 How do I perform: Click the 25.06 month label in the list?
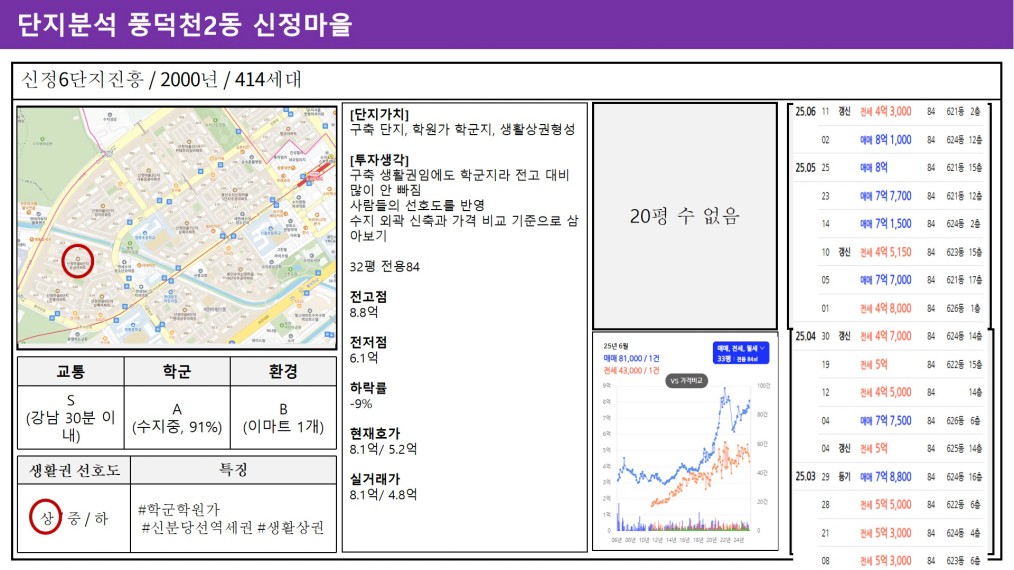point(805,111)
